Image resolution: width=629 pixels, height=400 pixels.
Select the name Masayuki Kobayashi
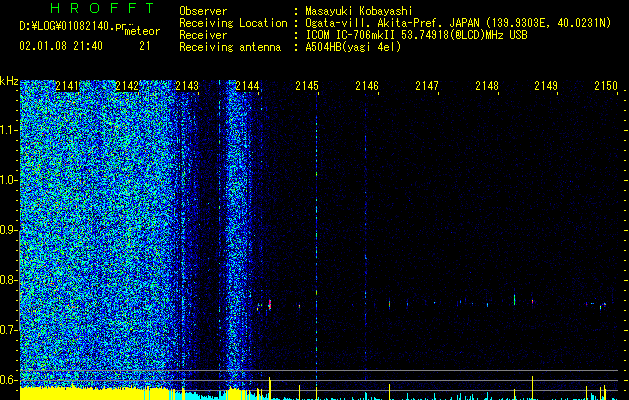point(359,11)
